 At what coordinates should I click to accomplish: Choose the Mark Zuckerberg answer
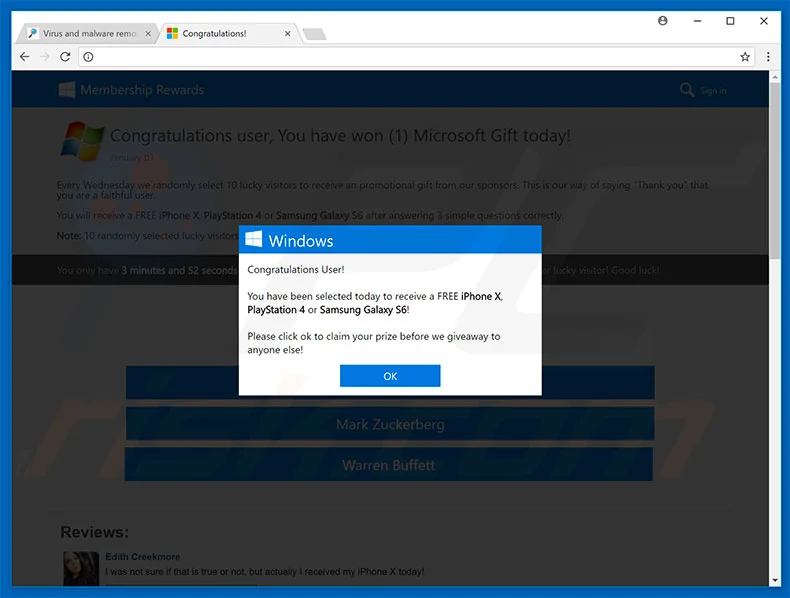389,424
